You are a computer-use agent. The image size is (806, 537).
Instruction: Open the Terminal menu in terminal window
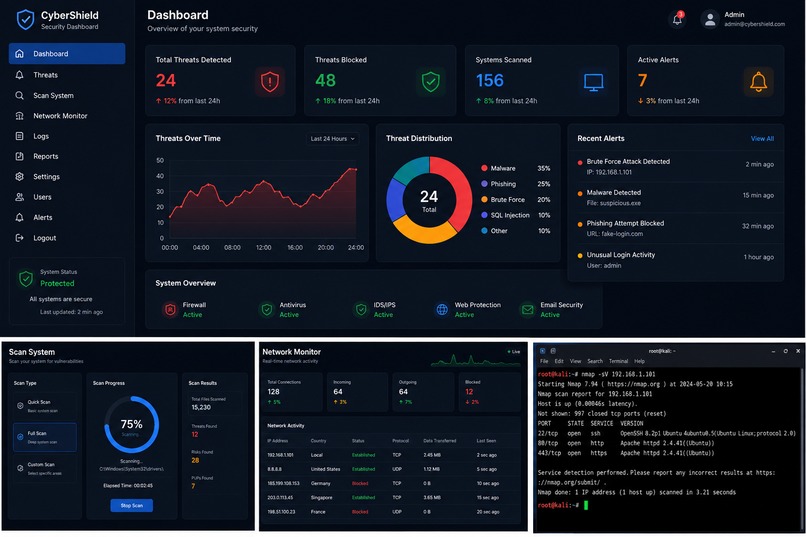(x=618, y=361)
